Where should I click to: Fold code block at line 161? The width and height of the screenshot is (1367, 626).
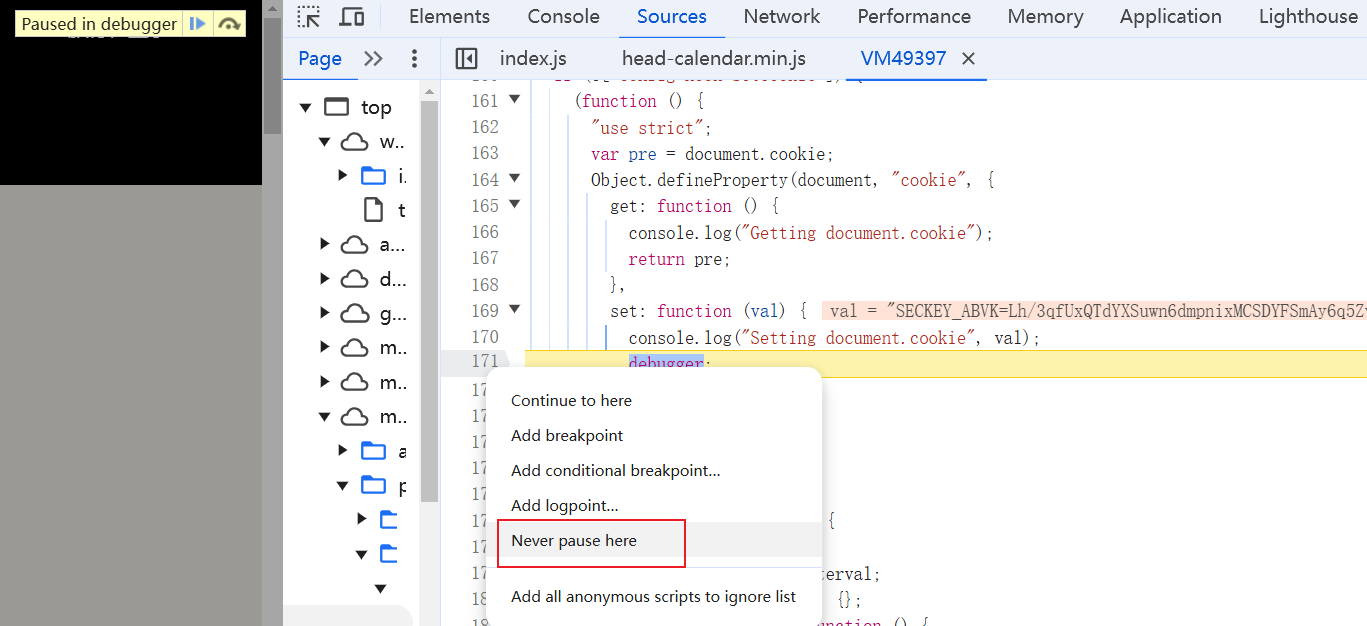coord(514,100)
